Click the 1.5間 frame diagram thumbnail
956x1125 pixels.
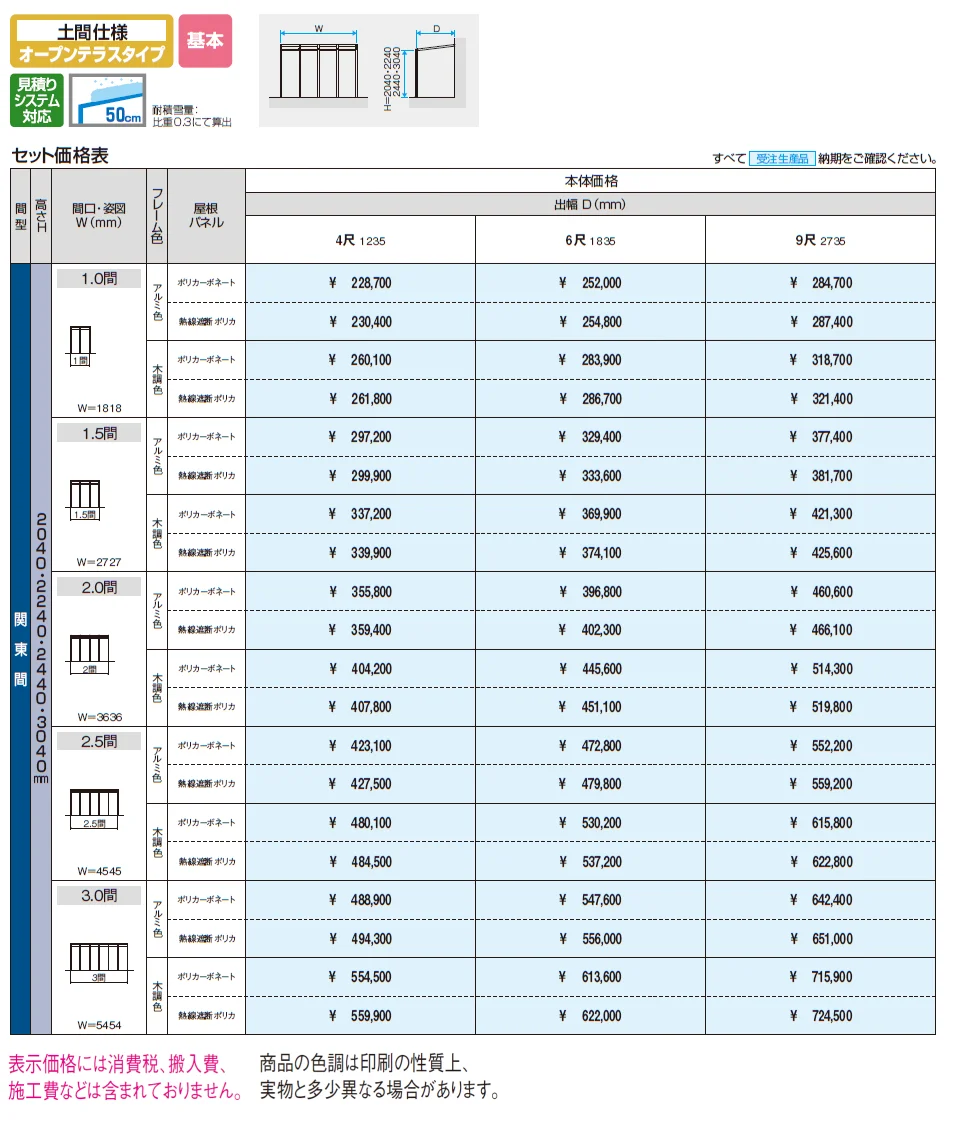[85, 500]
